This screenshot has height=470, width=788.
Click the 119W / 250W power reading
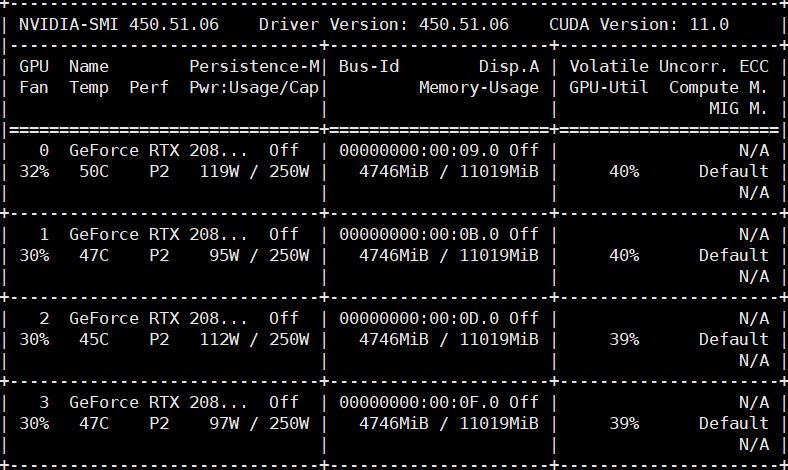pyautogui.click(x=254, y=171)
